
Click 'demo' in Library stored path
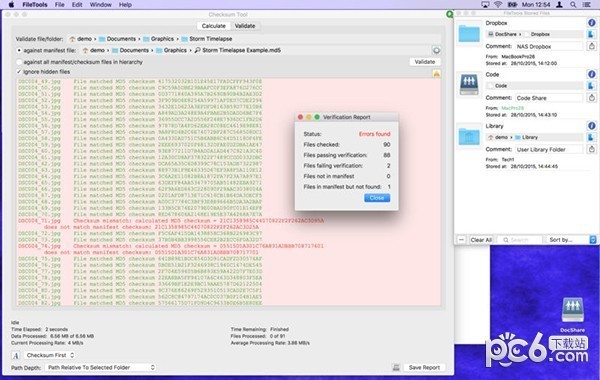[498, 137]
